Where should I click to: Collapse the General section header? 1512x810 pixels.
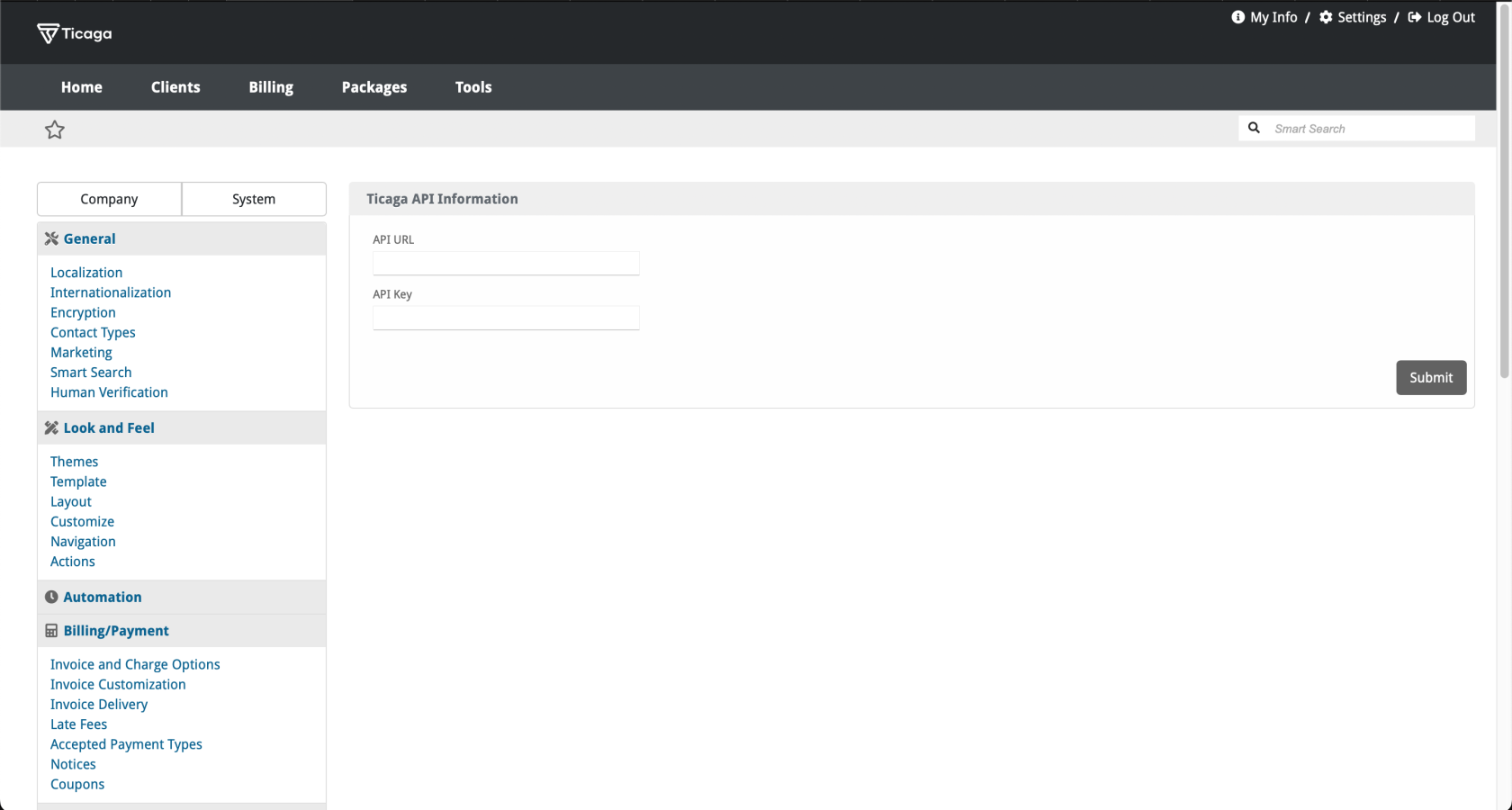(x=182, y=238)
